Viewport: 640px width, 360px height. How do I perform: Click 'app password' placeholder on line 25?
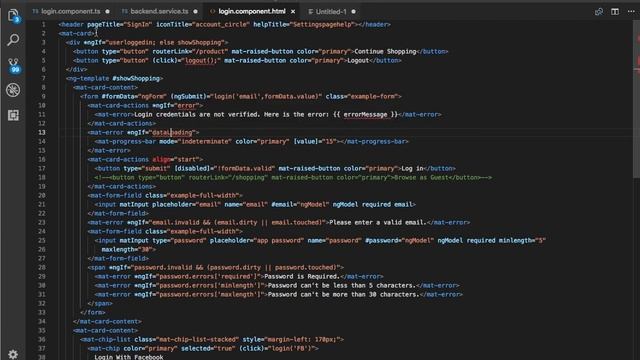tap(279, 240)
